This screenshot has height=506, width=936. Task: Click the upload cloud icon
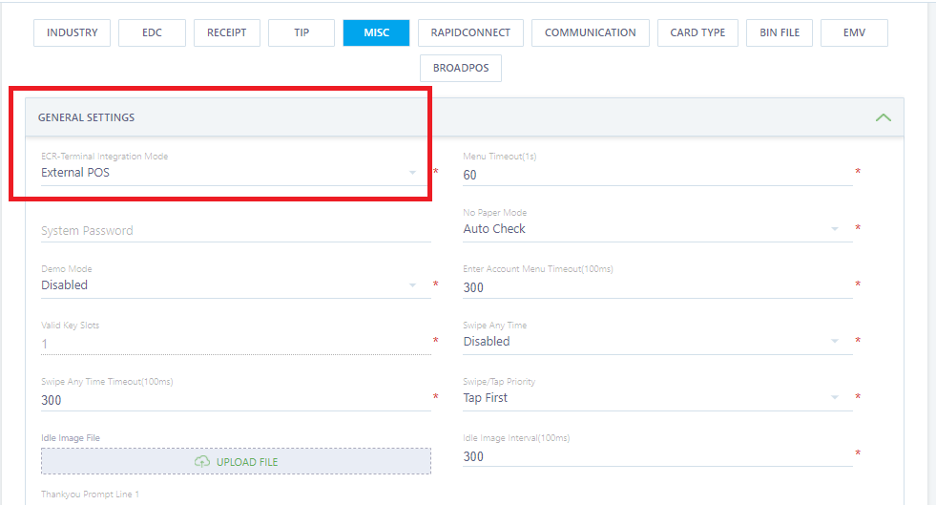tap(203, 461)
